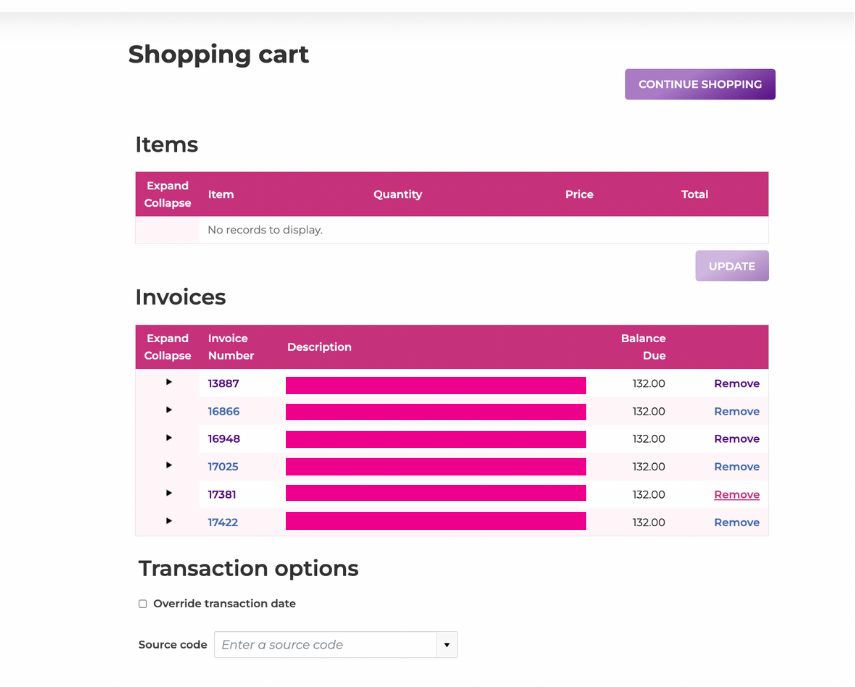Image resolution: width=855 pixels, height=687 pixels.
Task: Open invoice number 17025 link
Action: click(223, 467)
